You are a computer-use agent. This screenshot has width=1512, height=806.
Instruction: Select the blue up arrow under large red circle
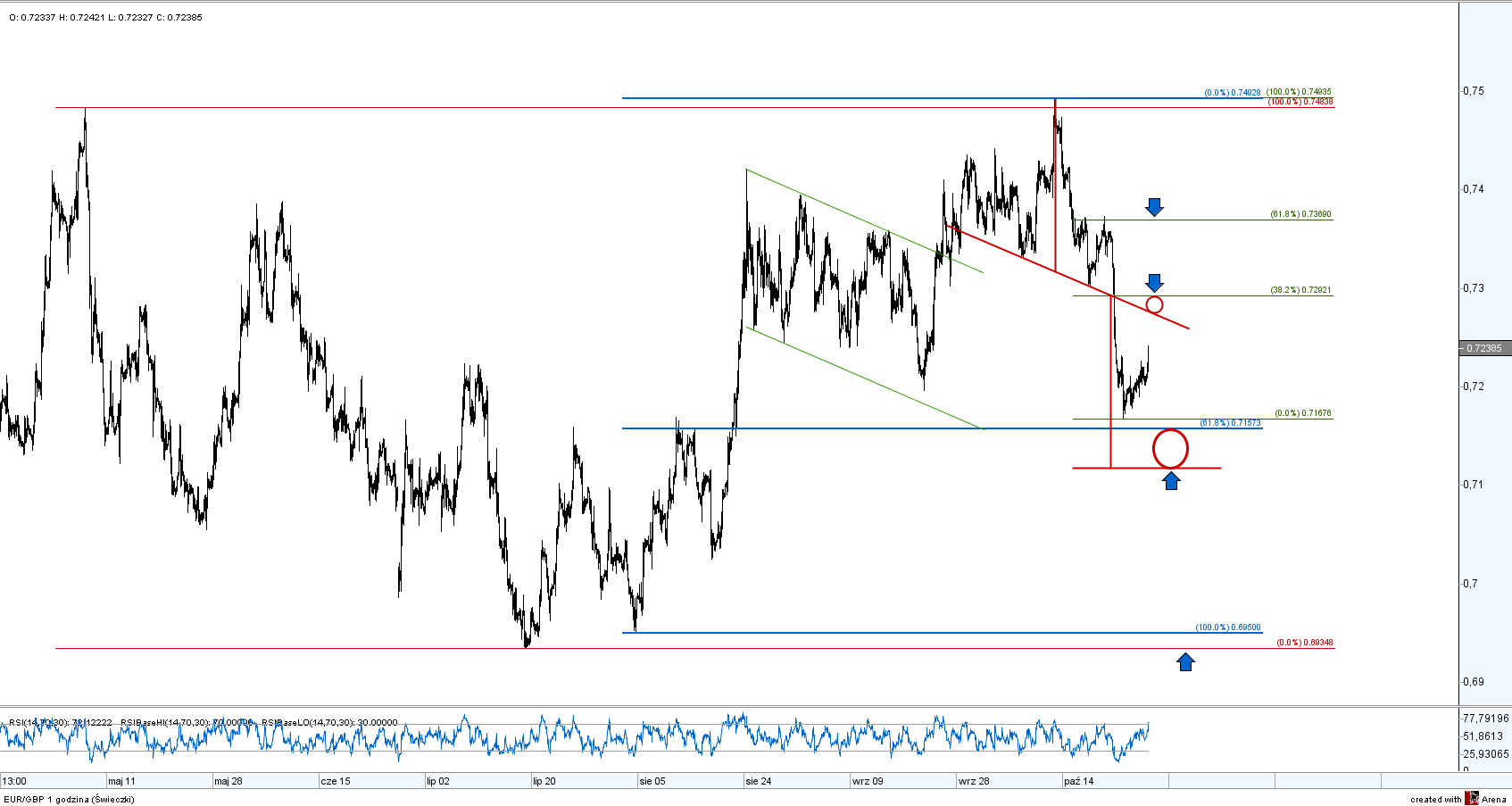point(1171,481)
